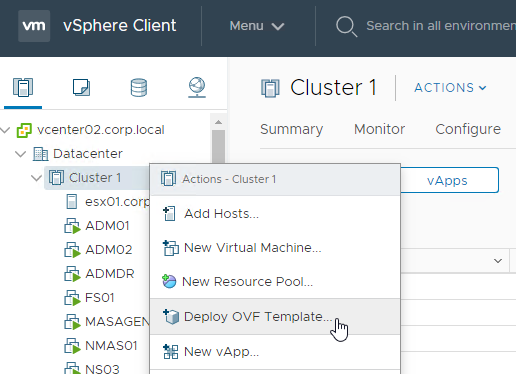This screenshot has height=374, width=516.
Task: Click the inventory tree scrollbar up arrow
Action: (218, 122)
